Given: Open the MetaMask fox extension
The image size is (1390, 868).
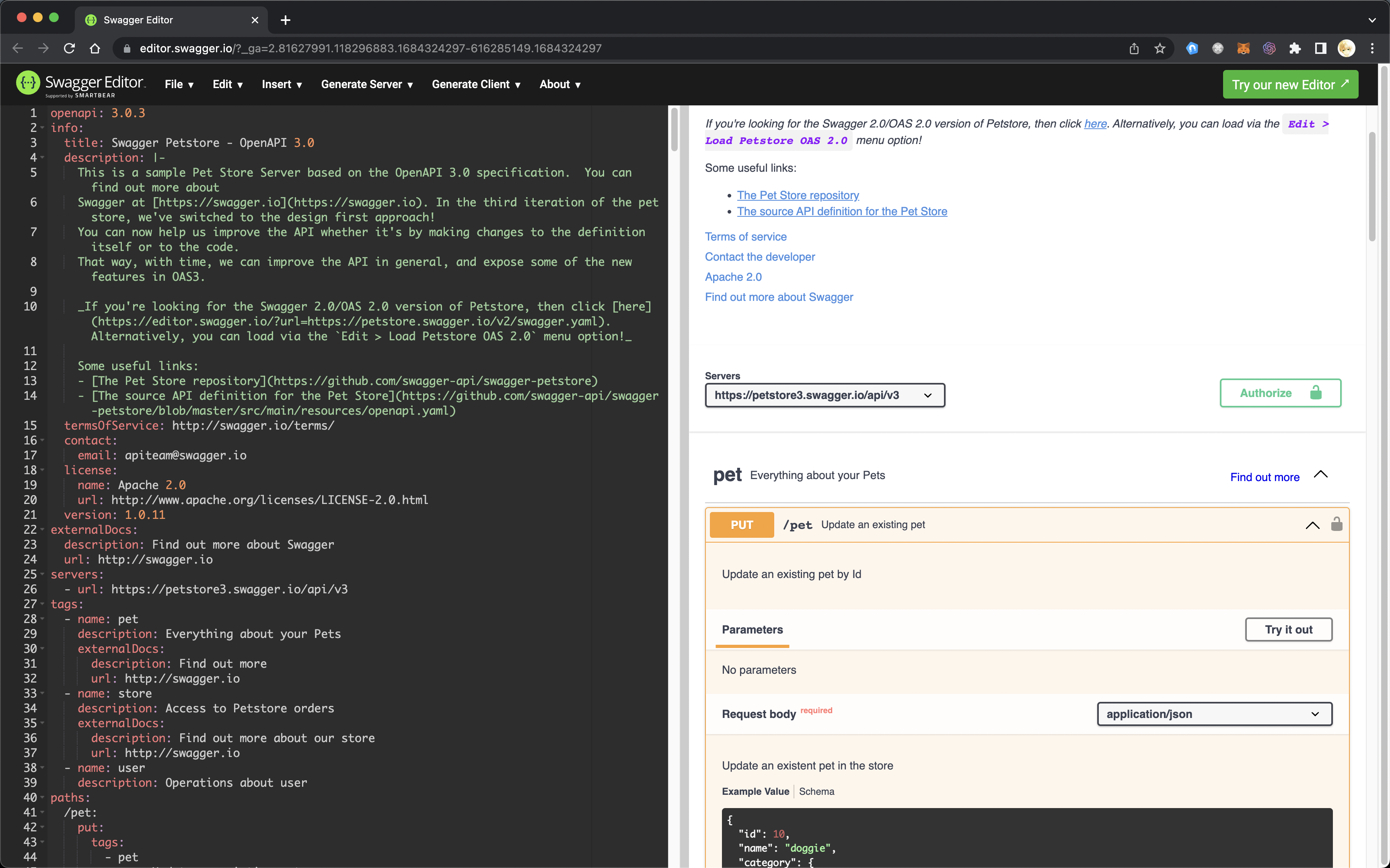Looking at the screenshot, I should pos(1243,48).
